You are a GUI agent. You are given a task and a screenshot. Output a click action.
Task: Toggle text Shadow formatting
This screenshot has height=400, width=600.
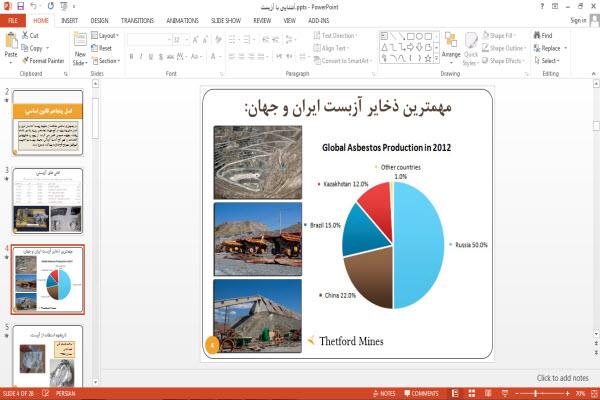point(161,57)
